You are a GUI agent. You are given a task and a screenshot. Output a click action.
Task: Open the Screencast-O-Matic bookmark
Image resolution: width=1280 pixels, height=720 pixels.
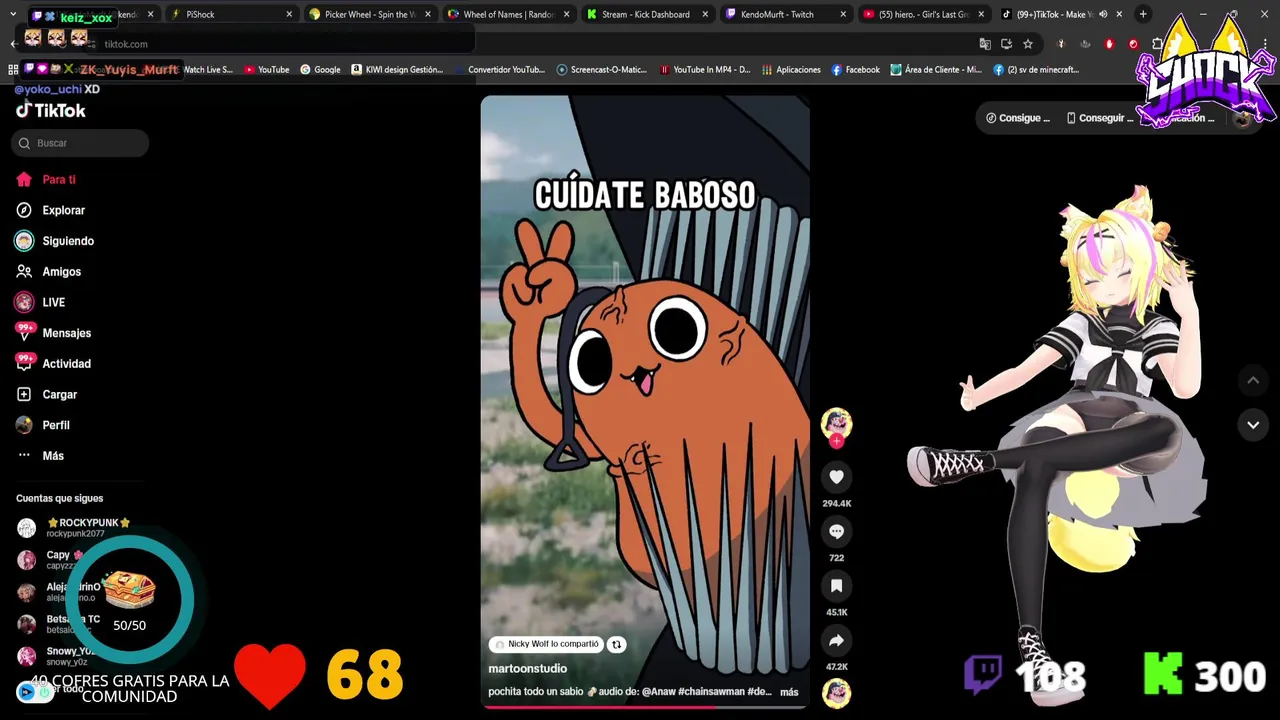[x=602, y=70]
